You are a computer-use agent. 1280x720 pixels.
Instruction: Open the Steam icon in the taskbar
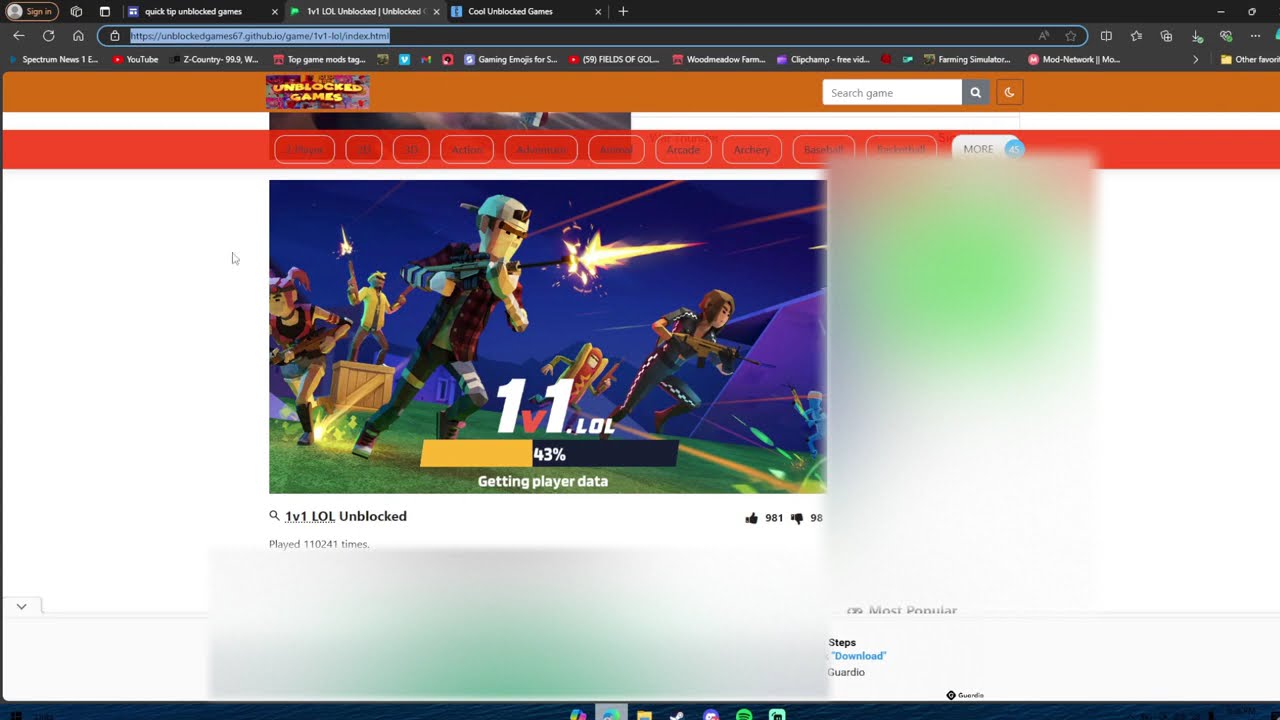coord(677,715)
